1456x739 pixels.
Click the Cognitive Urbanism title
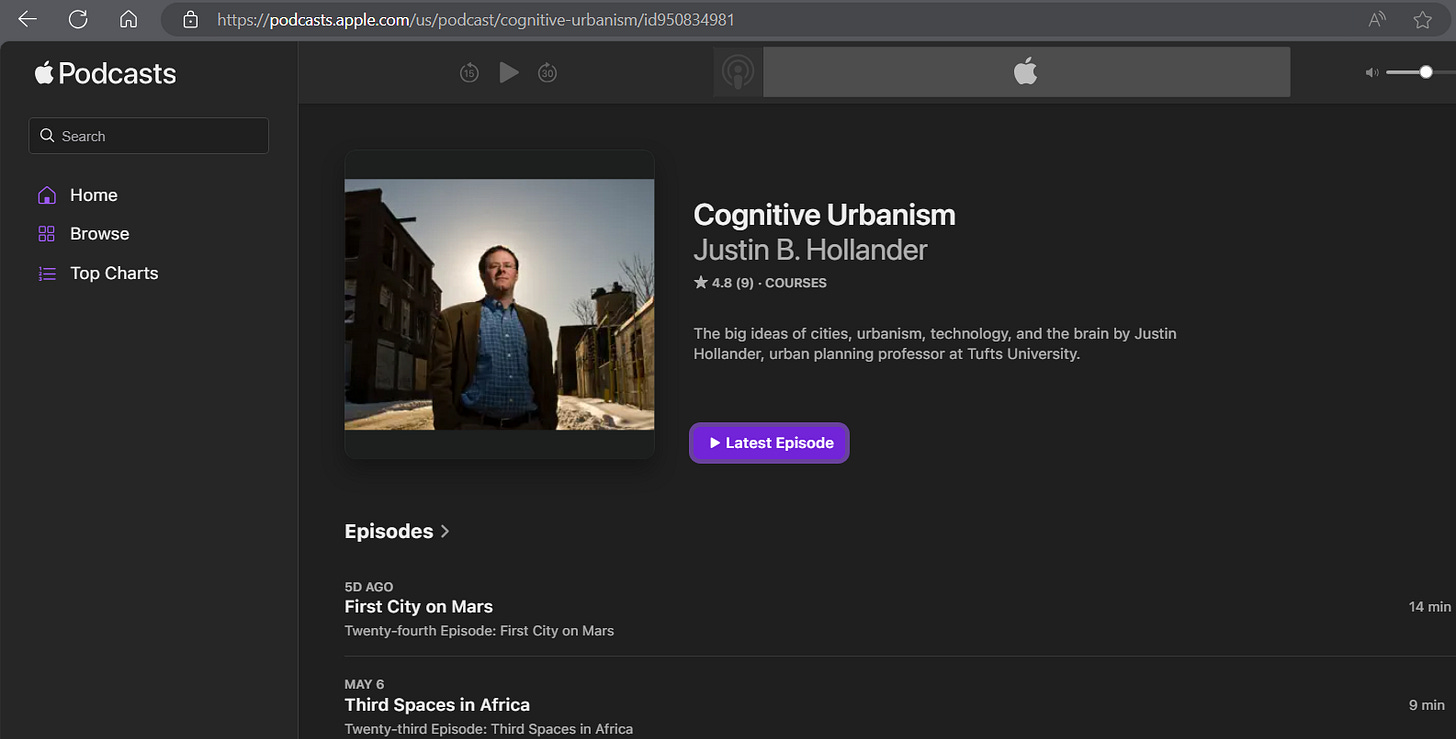824,215
